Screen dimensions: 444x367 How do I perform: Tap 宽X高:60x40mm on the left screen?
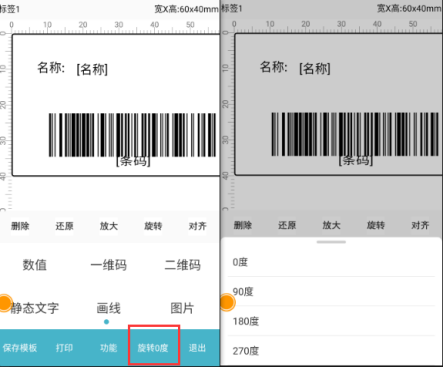[187, 9]
